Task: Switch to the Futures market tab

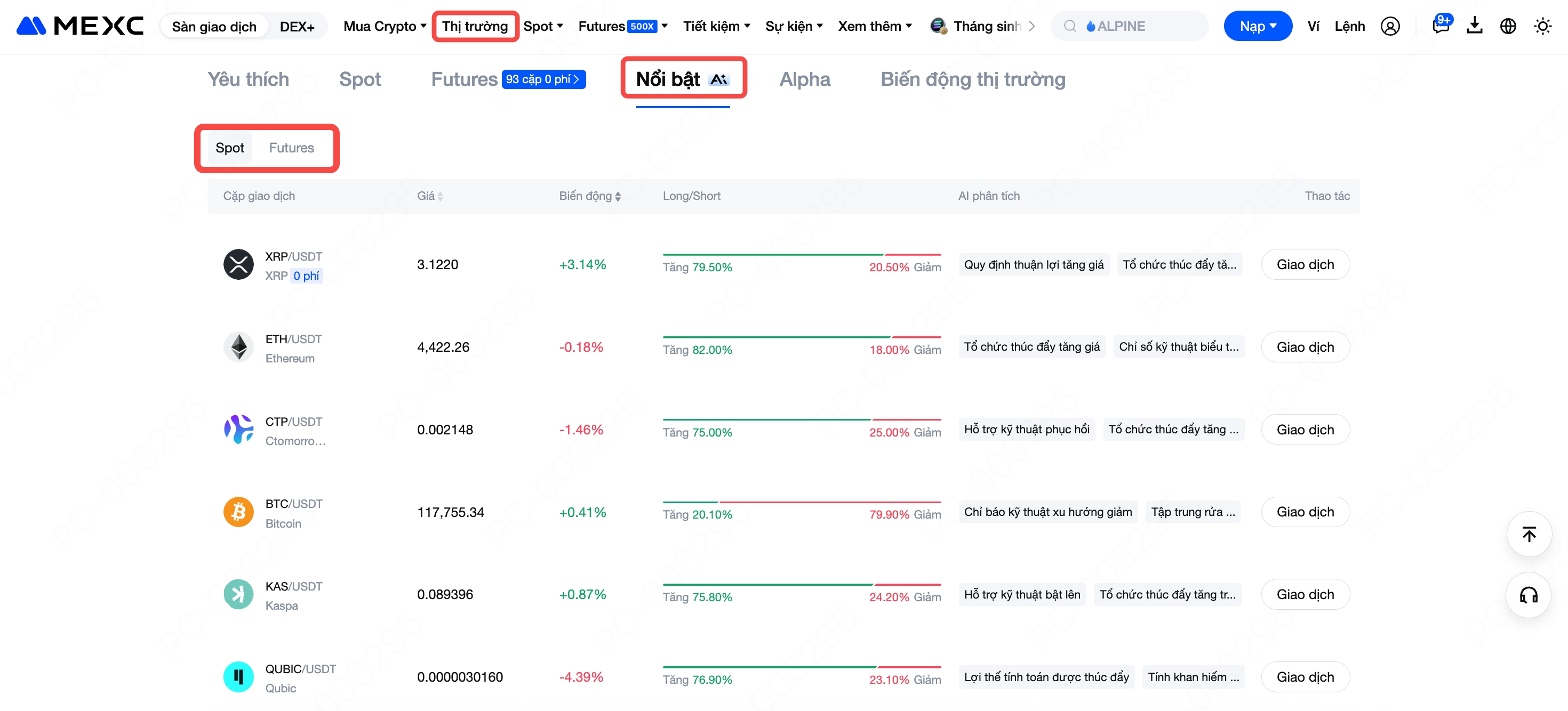Action: tap(464, 79)
